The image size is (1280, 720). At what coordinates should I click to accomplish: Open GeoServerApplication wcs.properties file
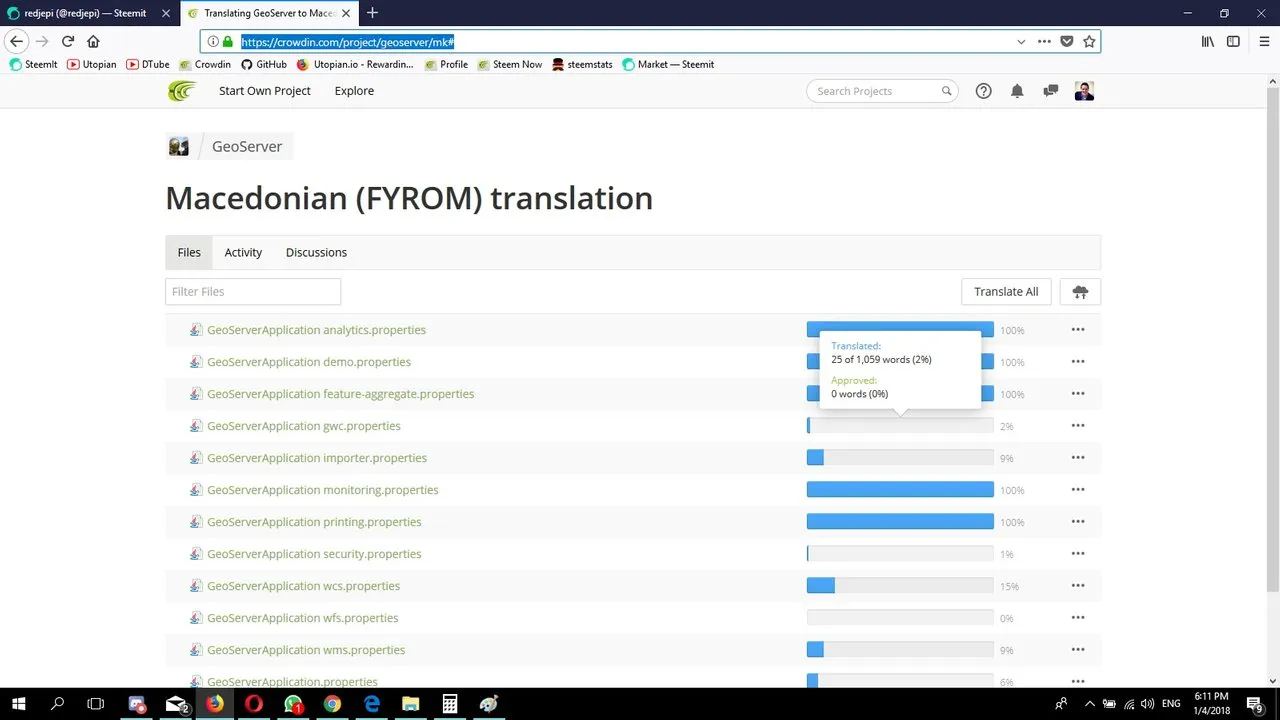[x=303, y=586]
